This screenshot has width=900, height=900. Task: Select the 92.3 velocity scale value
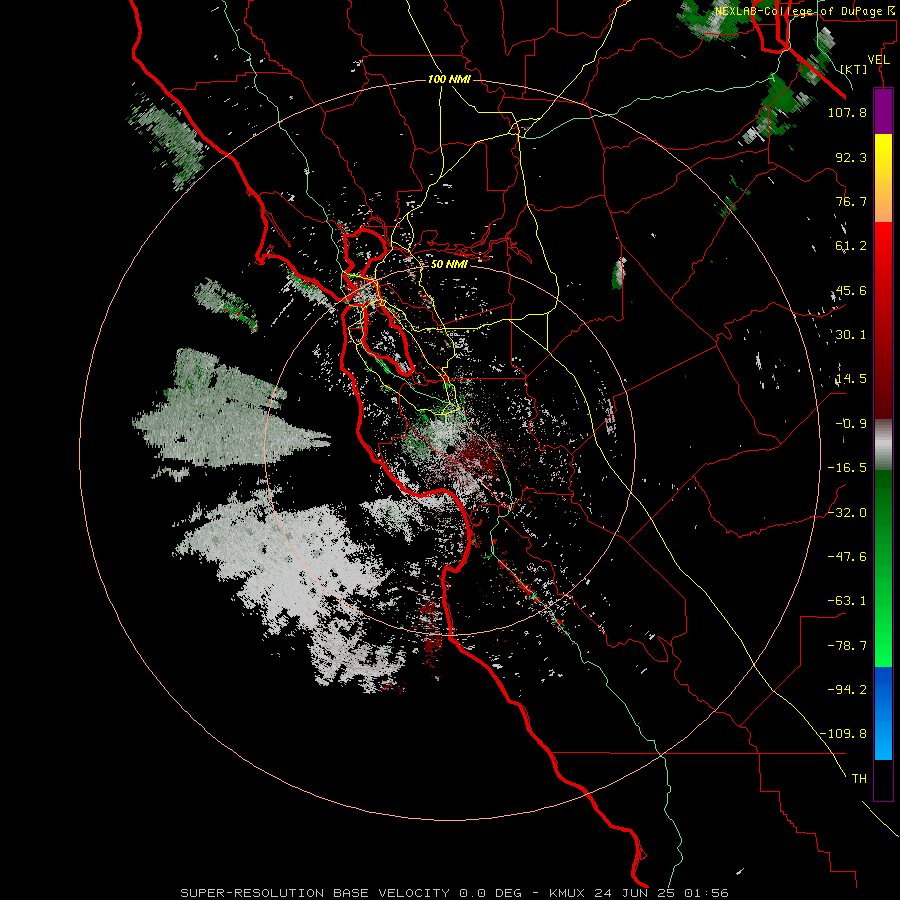(851, 157)
